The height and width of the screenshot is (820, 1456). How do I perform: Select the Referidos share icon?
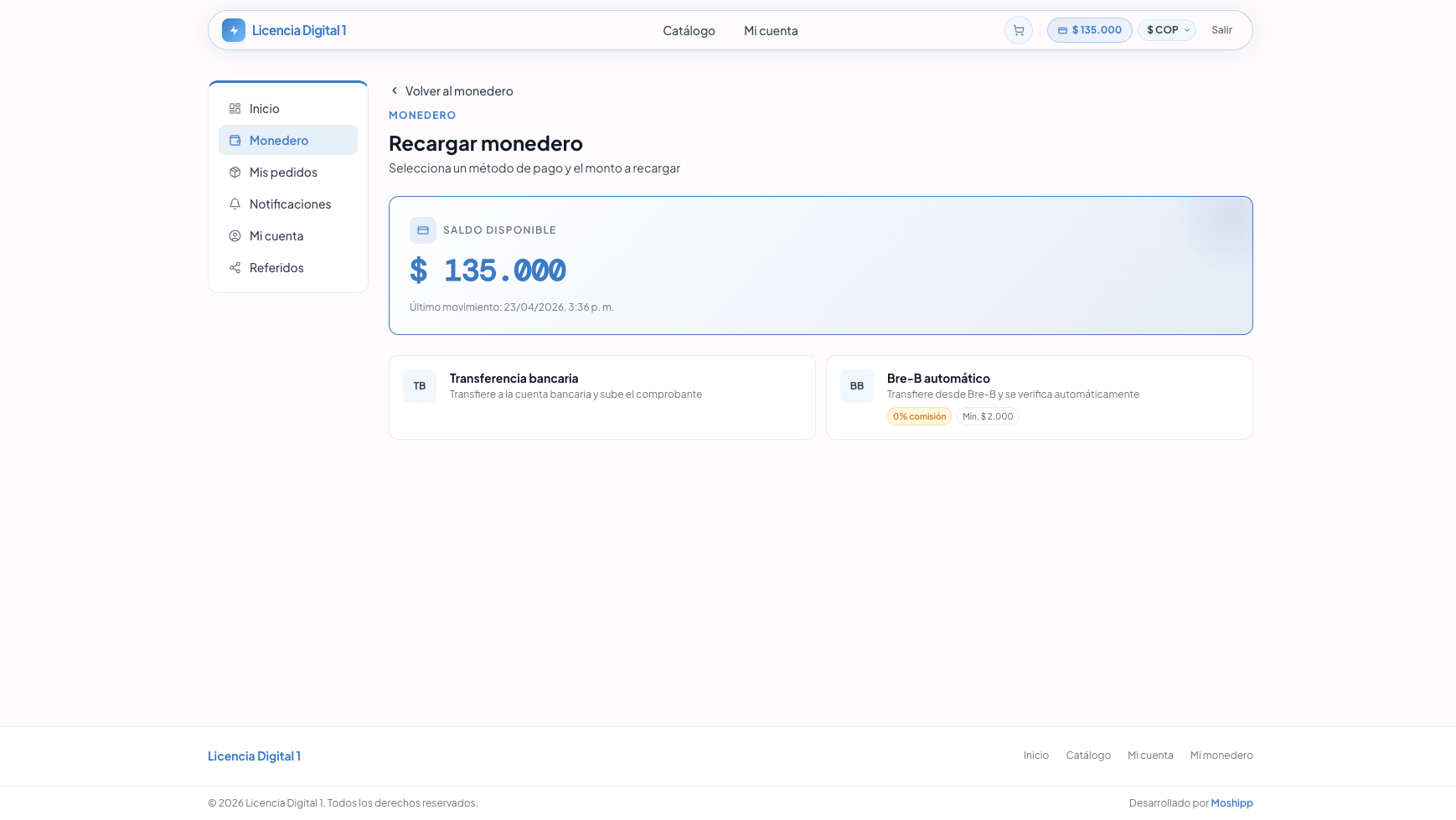click(x=235, y=267)
